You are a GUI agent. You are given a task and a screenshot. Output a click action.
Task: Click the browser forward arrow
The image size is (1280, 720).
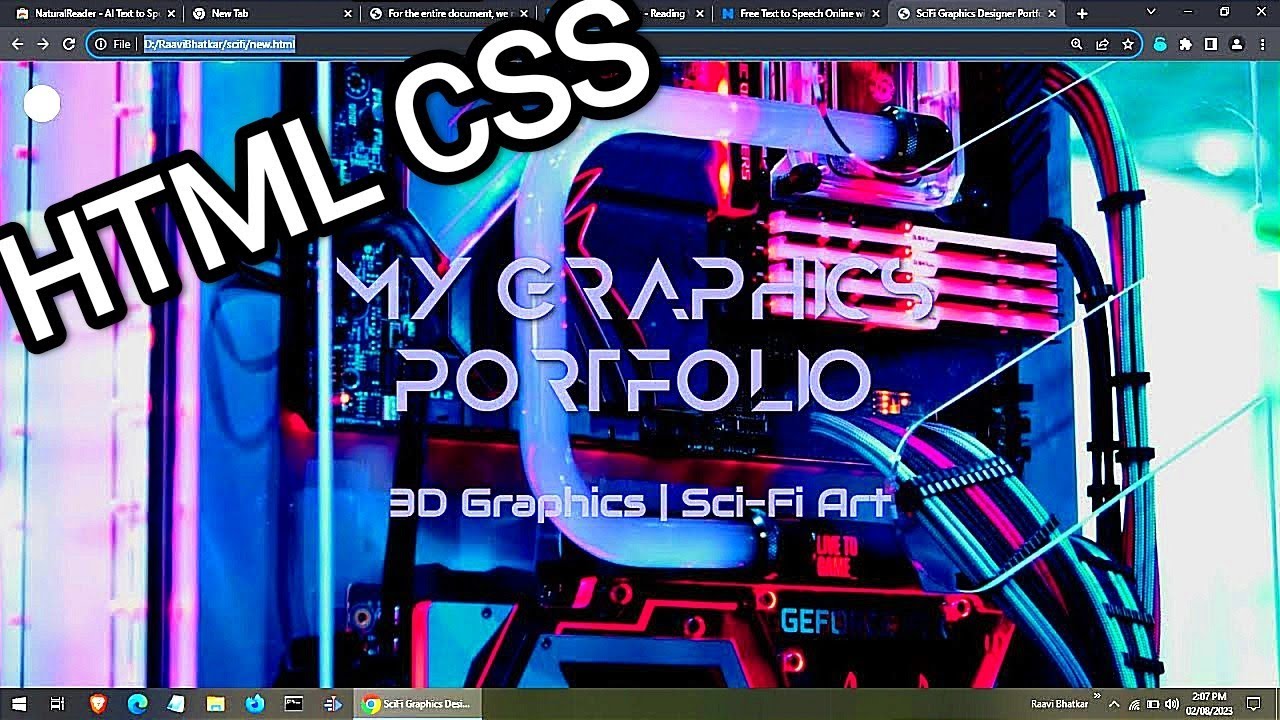click(x=43, y=44)
